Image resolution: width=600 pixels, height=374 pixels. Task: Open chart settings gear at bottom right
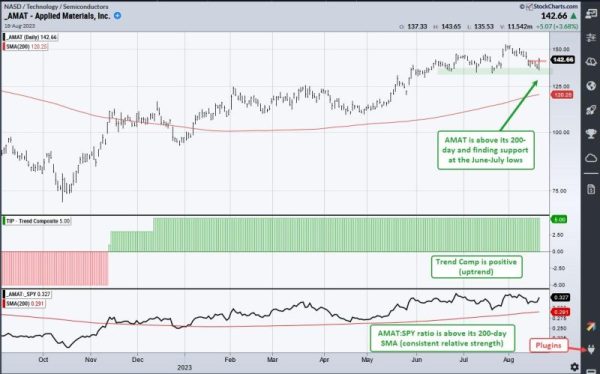[x=574, y=367]
